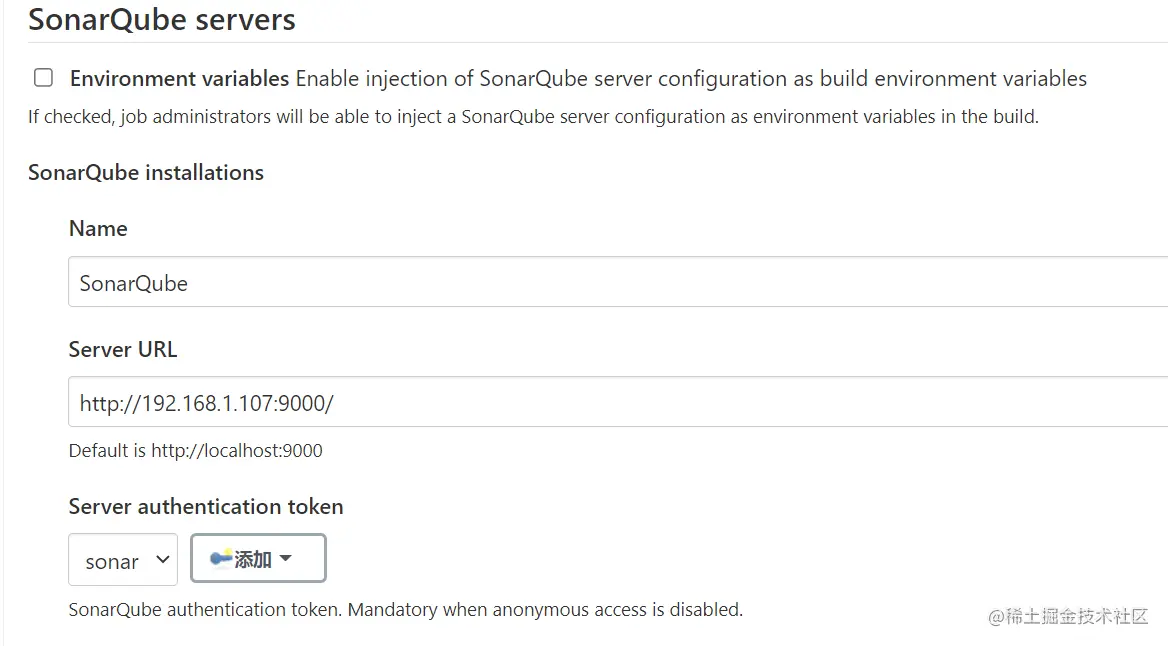Click the 添加 (Add) credentials button

258,559
